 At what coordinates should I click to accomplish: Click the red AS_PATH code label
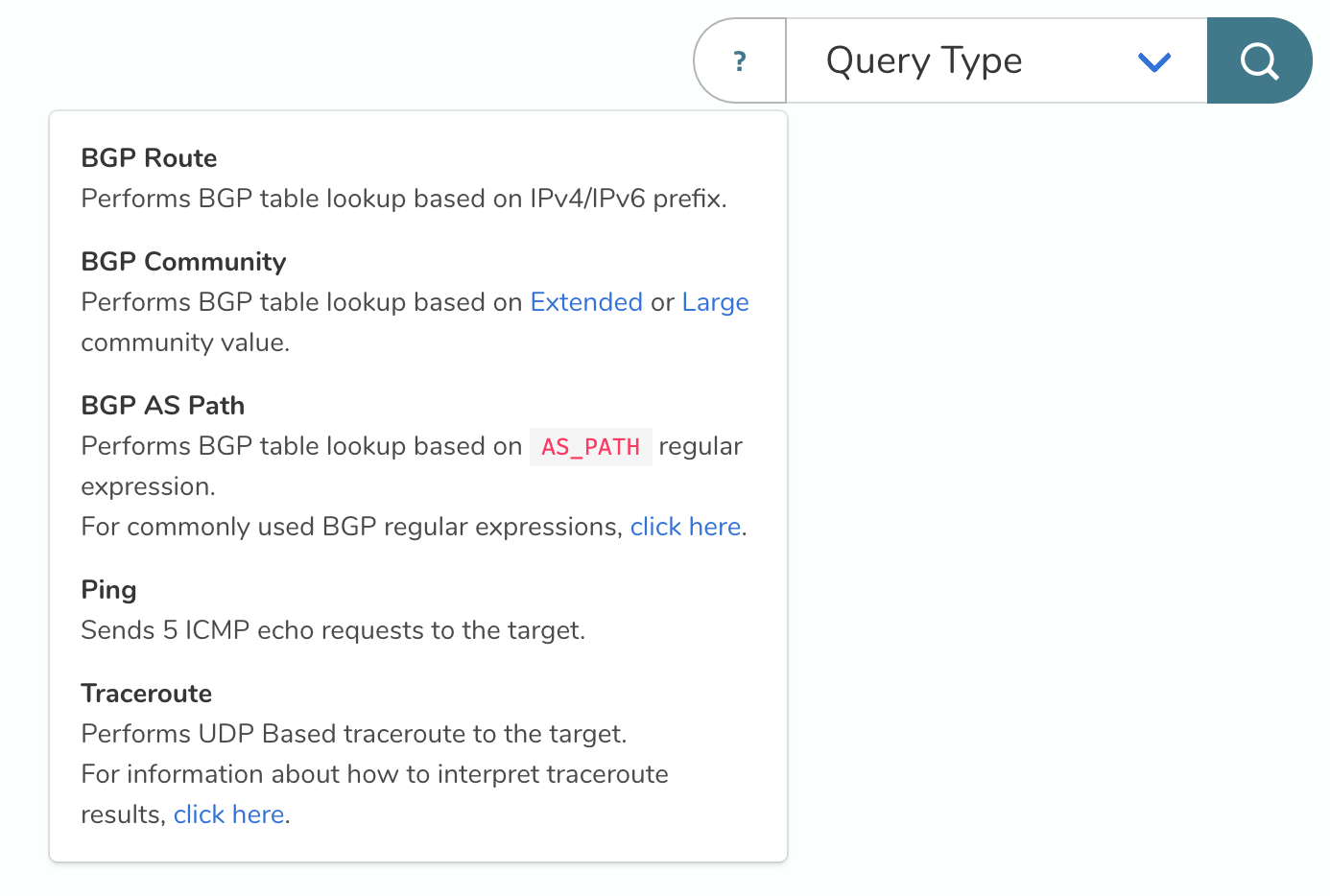590,447
